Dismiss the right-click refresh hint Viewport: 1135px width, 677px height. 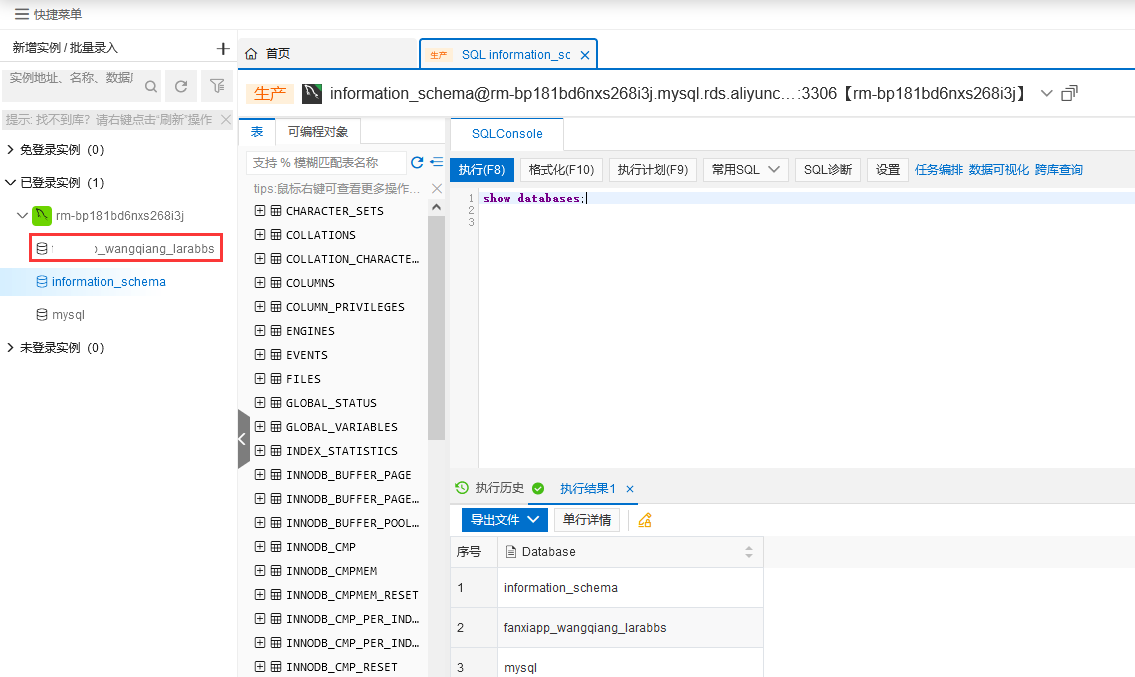pos(226,119)
